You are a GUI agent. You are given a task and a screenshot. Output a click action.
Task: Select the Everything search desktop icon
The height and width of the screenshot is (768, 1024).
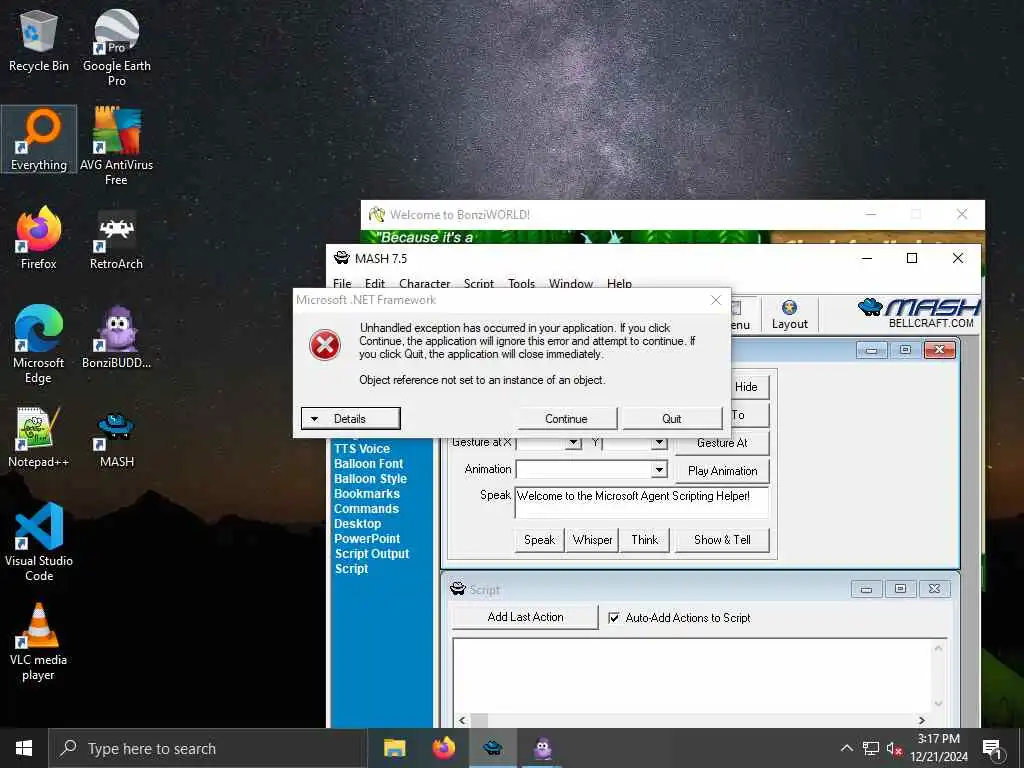click(39, 139)
